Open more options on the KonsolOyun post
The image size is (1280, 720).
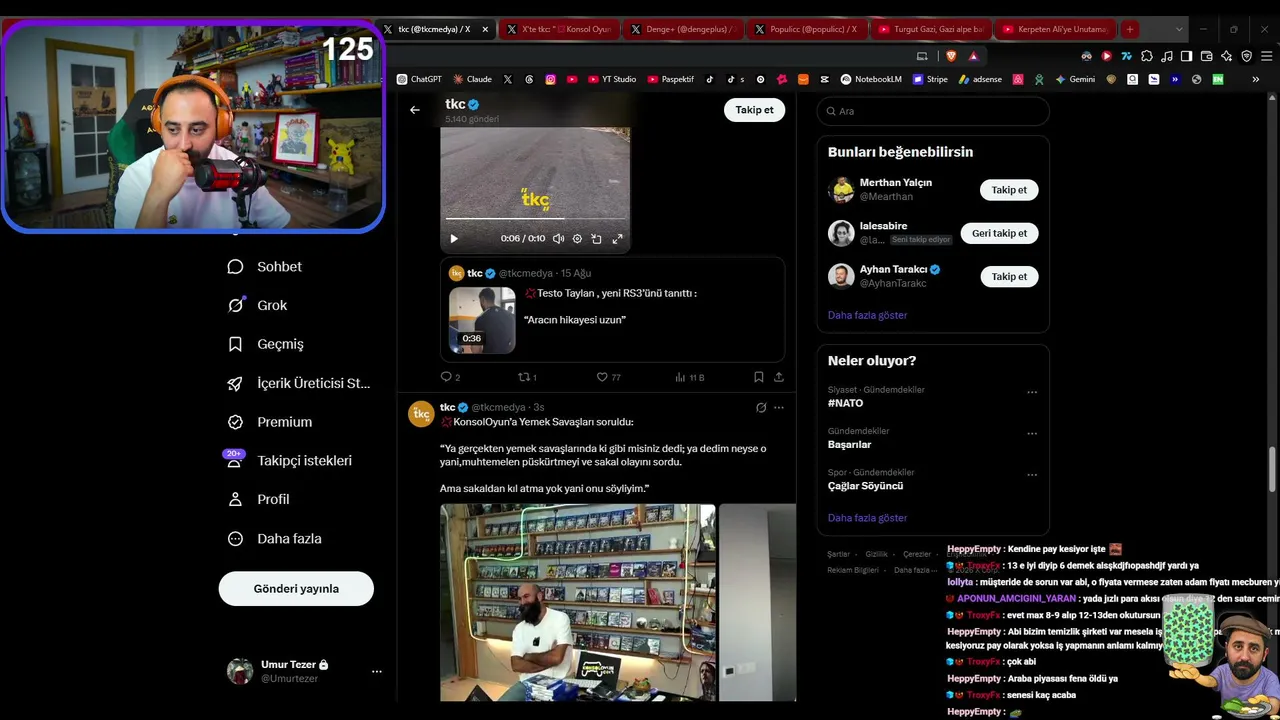[779, 408]
